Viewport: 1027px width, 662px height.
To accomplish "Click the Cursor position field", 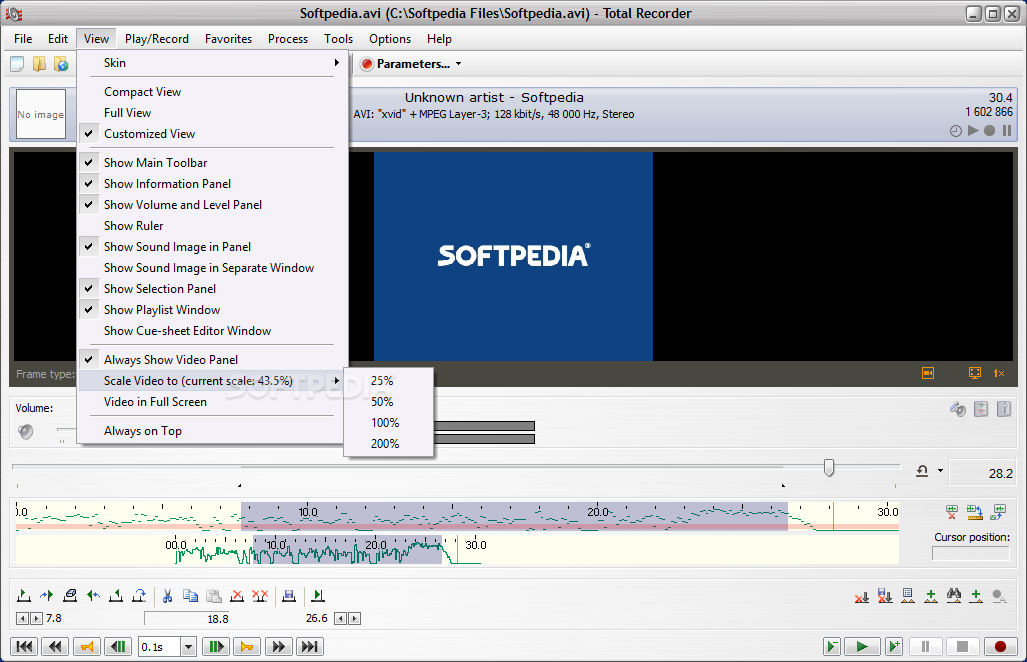I will point(971,553).
